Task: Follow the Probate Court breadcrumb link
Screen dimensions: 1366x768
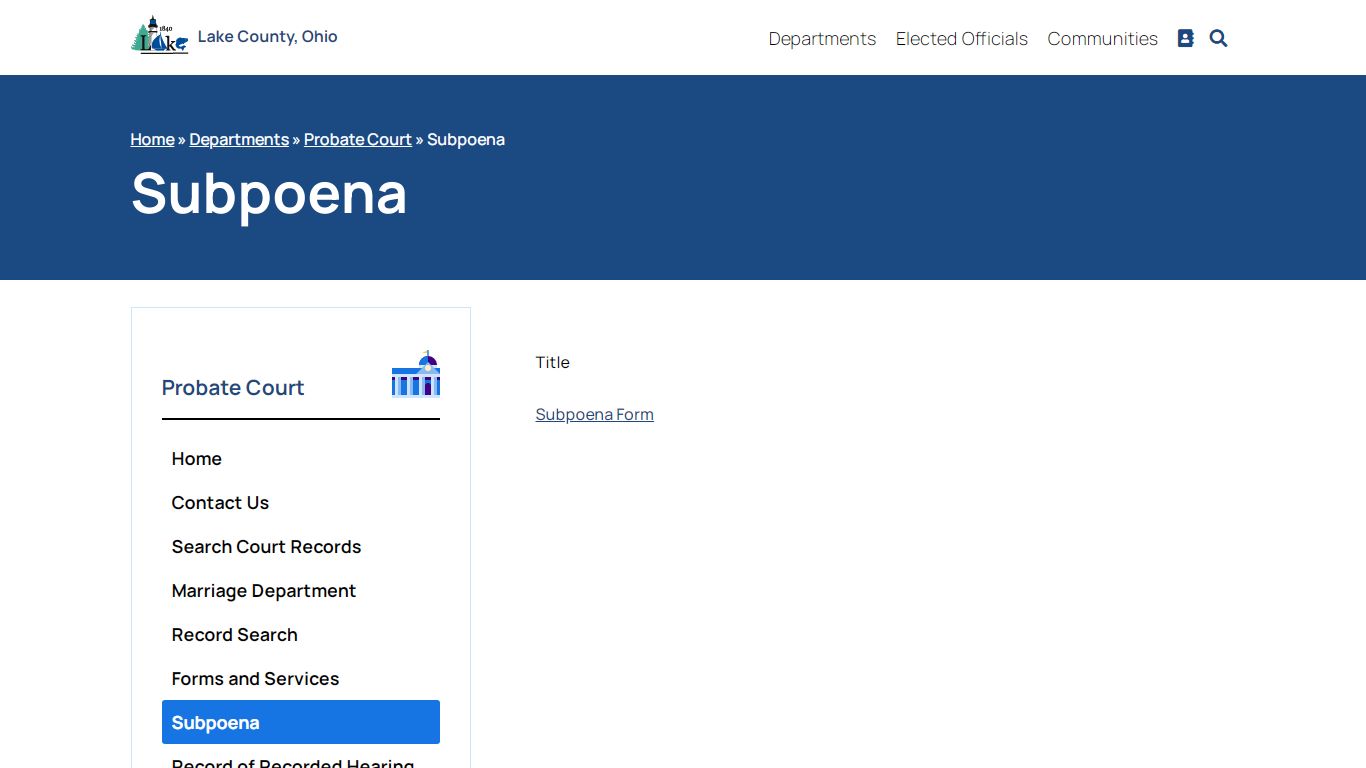Action: 358,139
